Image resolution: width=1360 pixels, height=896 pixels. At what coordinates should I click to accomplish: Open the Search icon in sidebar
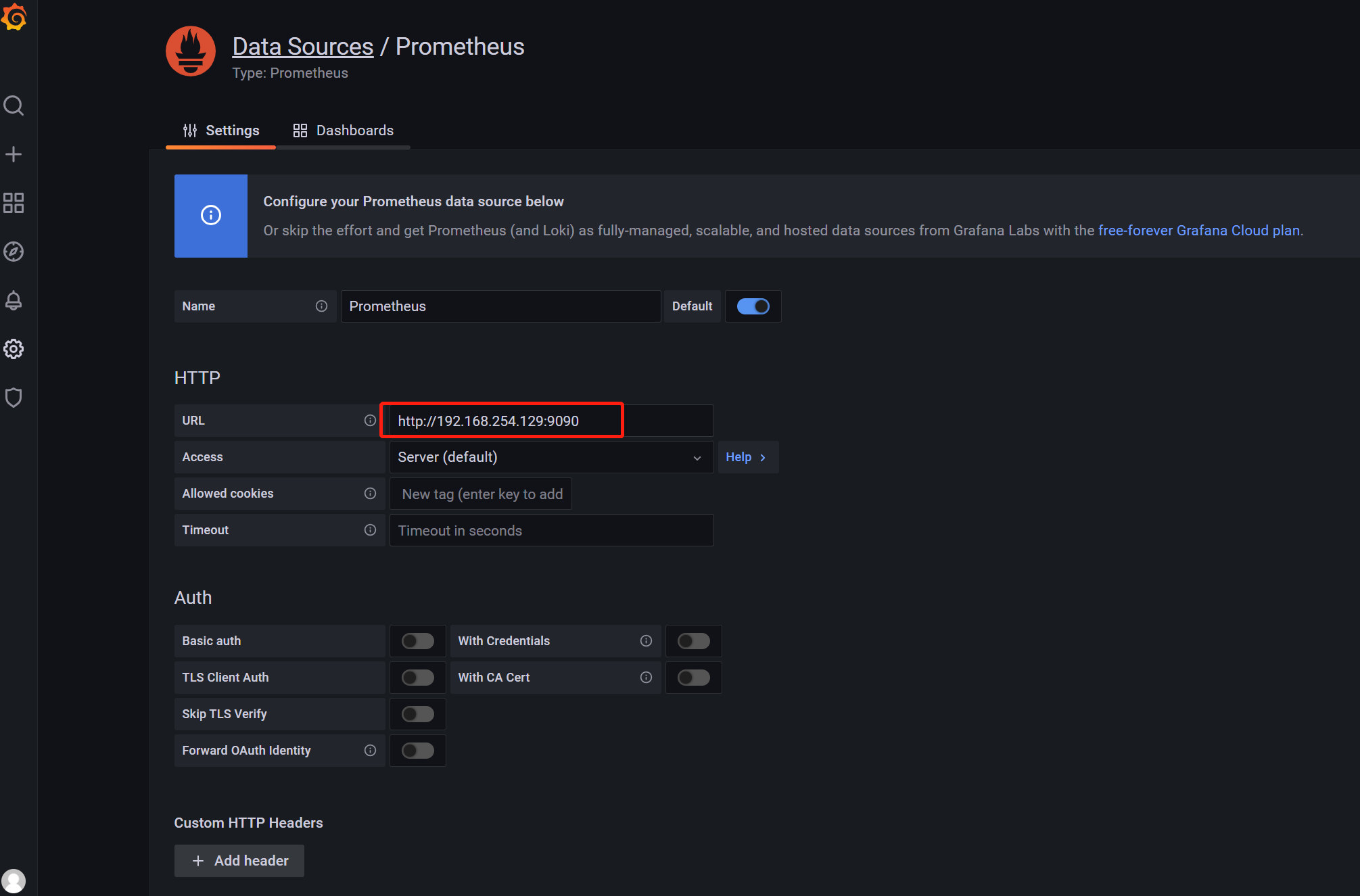[x=14, y=105]
